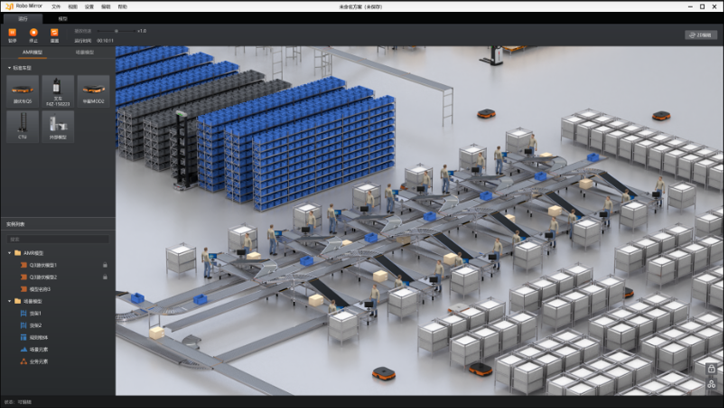Click the edit mode button at top right
Viewport: 724px width, 408px height.
click(701, 35)
